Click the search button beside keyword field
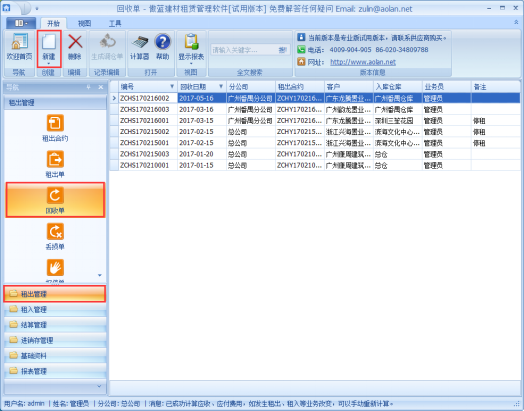The height and width of the screenshot is (411, 524). [283, 50]
